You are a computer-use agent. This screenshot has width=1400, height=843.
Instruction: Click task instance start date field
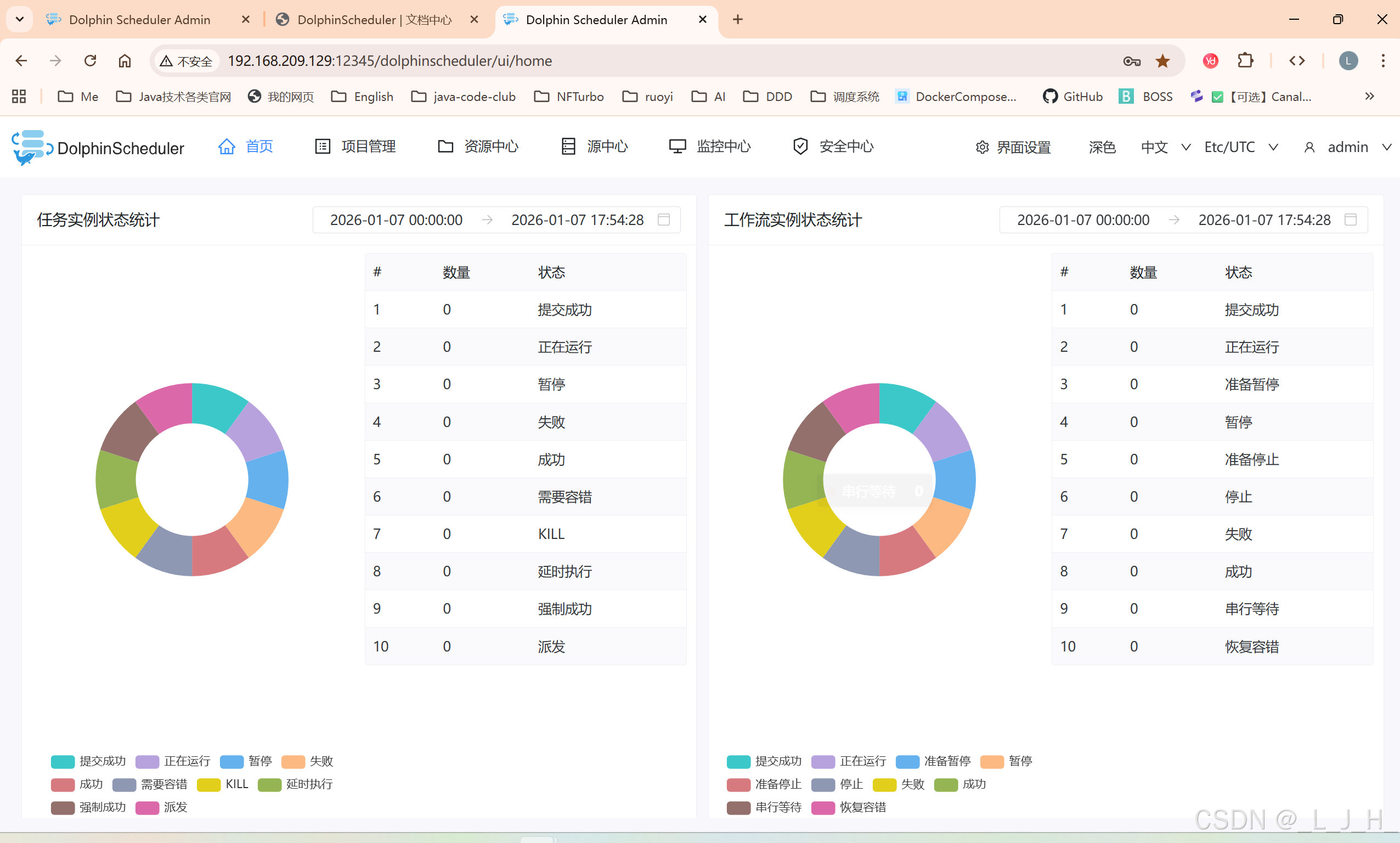396,220
